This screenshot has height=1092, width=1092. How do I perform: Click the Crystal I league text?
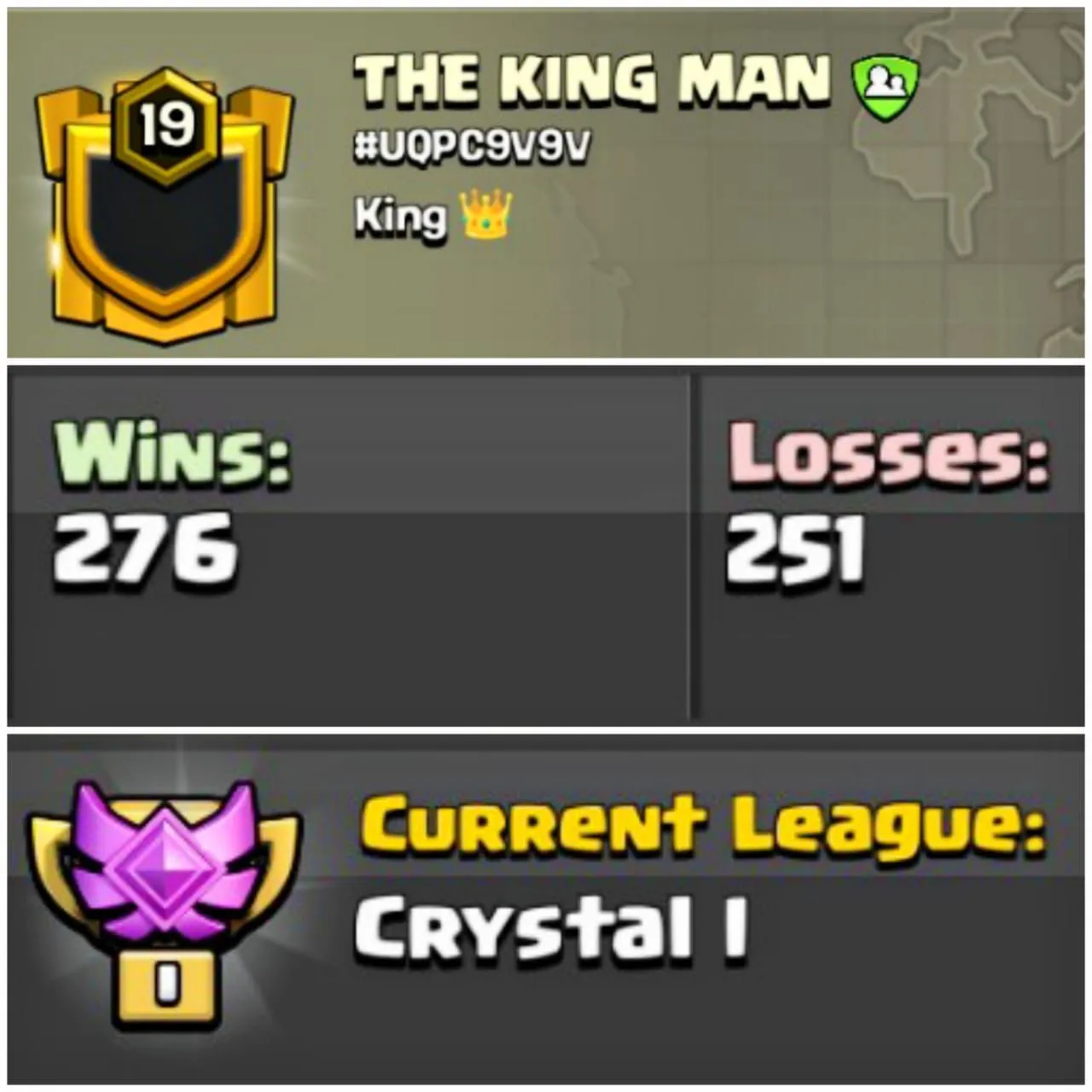click(552, 929)
